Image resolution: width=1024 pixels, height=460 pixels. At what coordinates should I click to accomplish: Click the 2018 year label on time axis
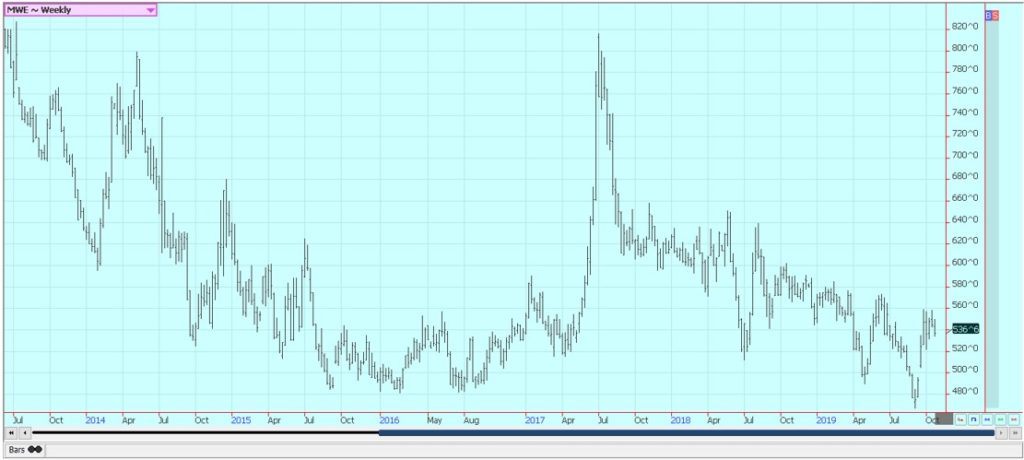tap(680, 419)
